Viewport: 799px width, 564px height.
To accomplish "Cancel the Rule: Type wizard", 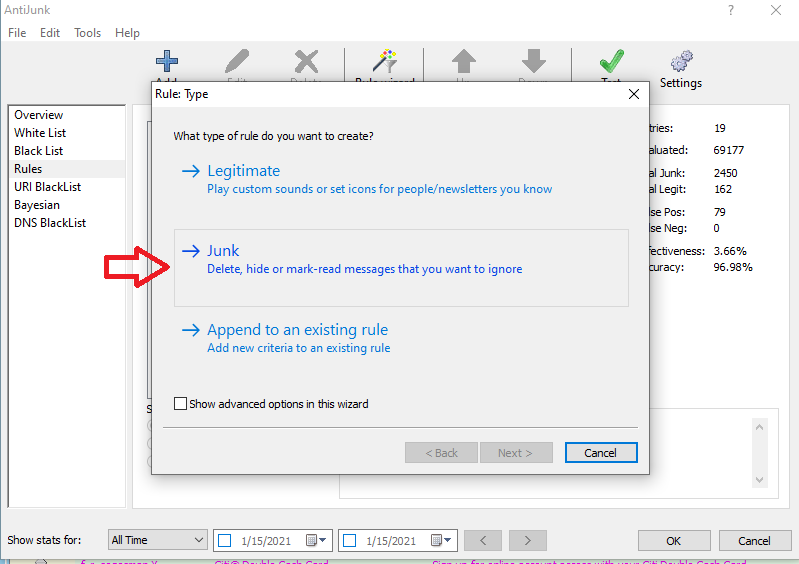I will pos(601,452).
